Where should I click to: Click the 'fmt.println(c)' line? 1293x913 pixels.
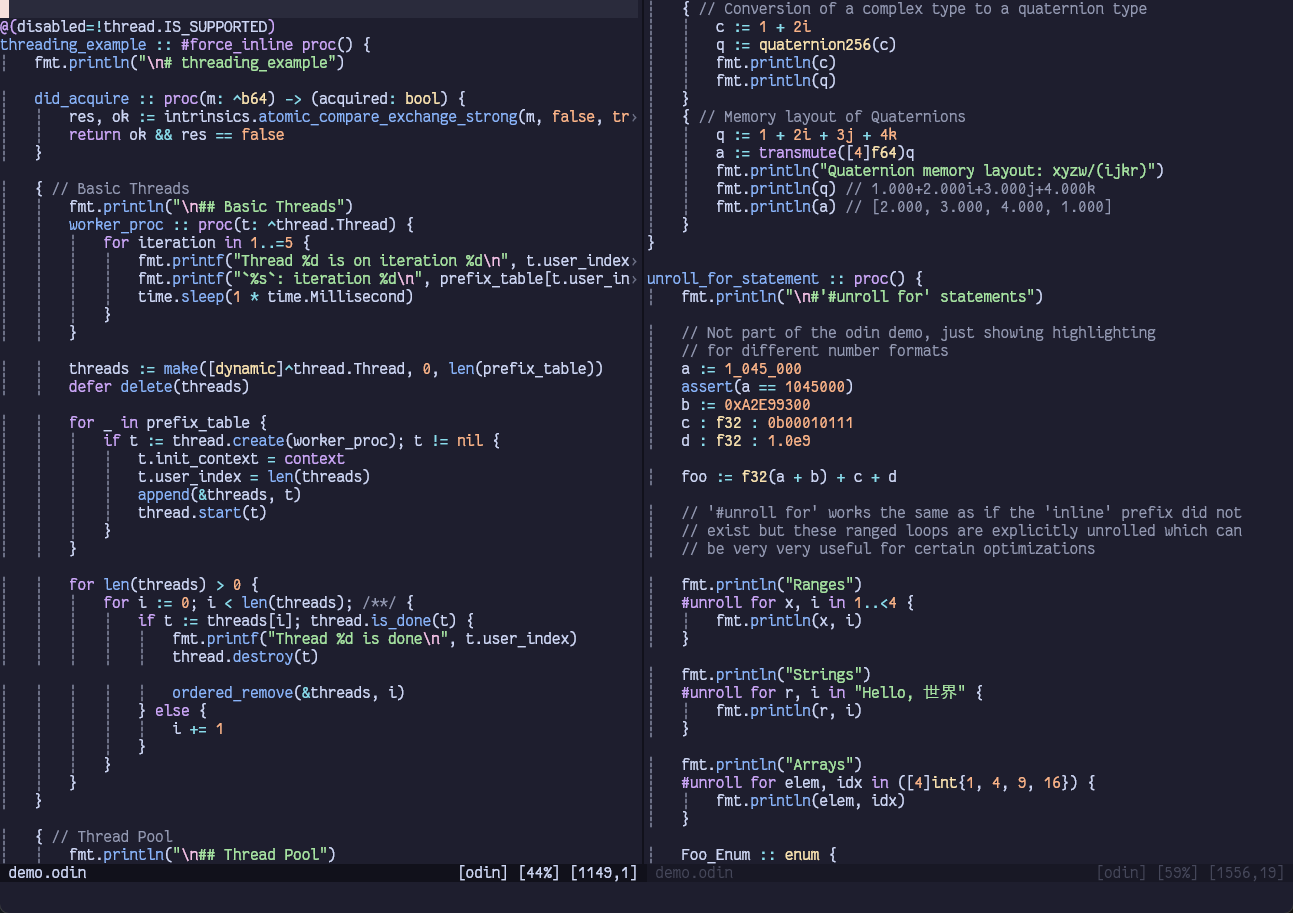point(776,63)
